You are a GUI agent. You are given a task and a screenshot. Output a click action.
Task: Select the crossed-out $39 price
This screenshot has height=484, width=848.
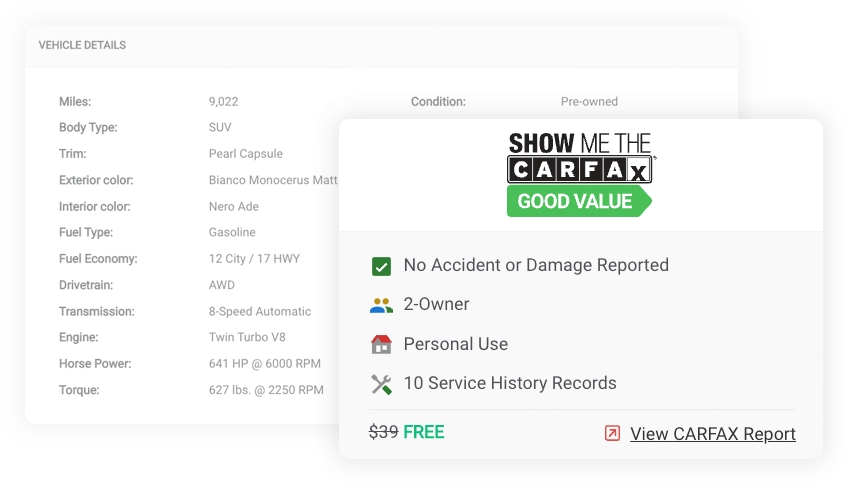tap(383, 432)
